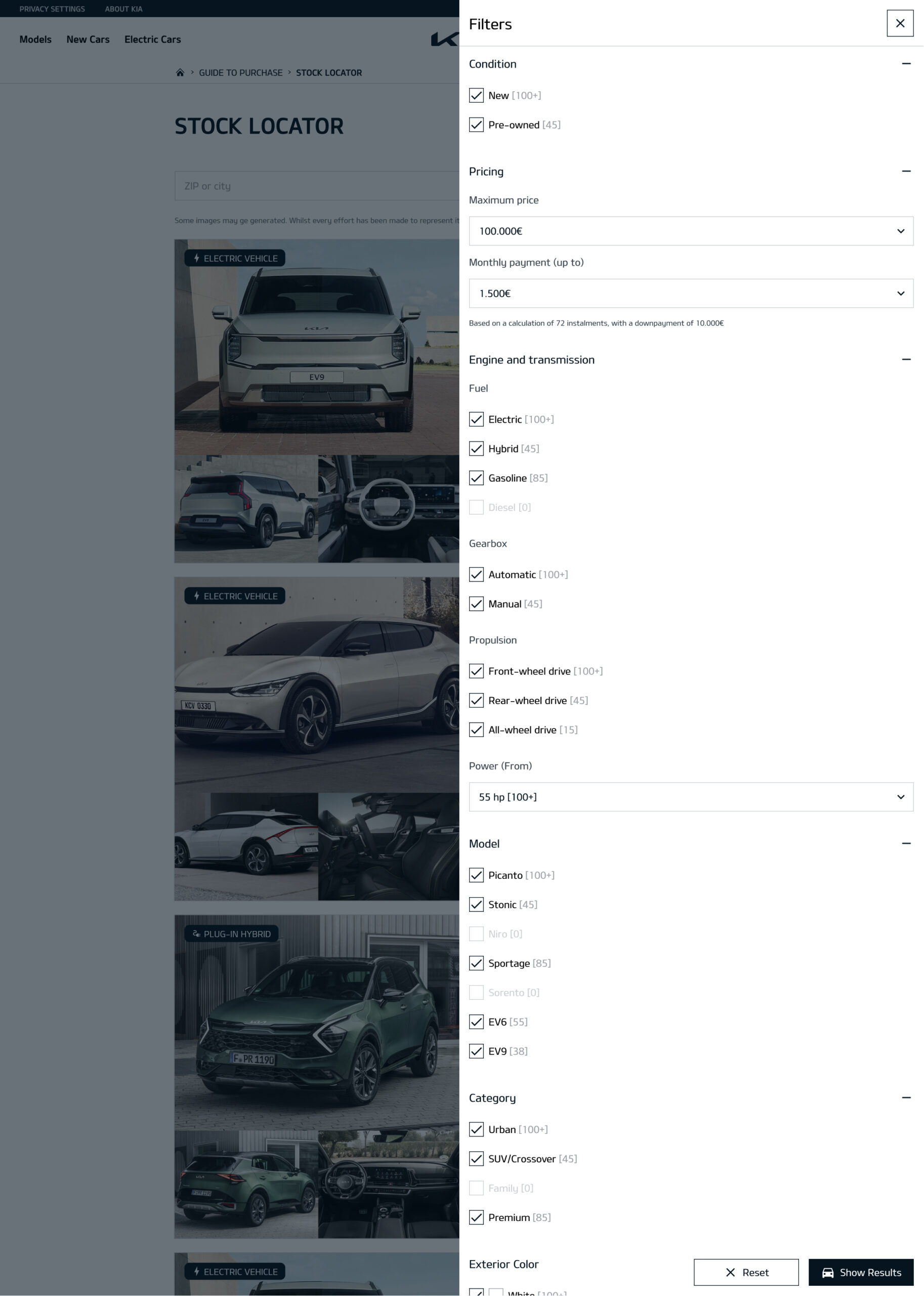Uncheck the Sportage model
This screenshot has width=924, height=1296.
tap(476, 963)
